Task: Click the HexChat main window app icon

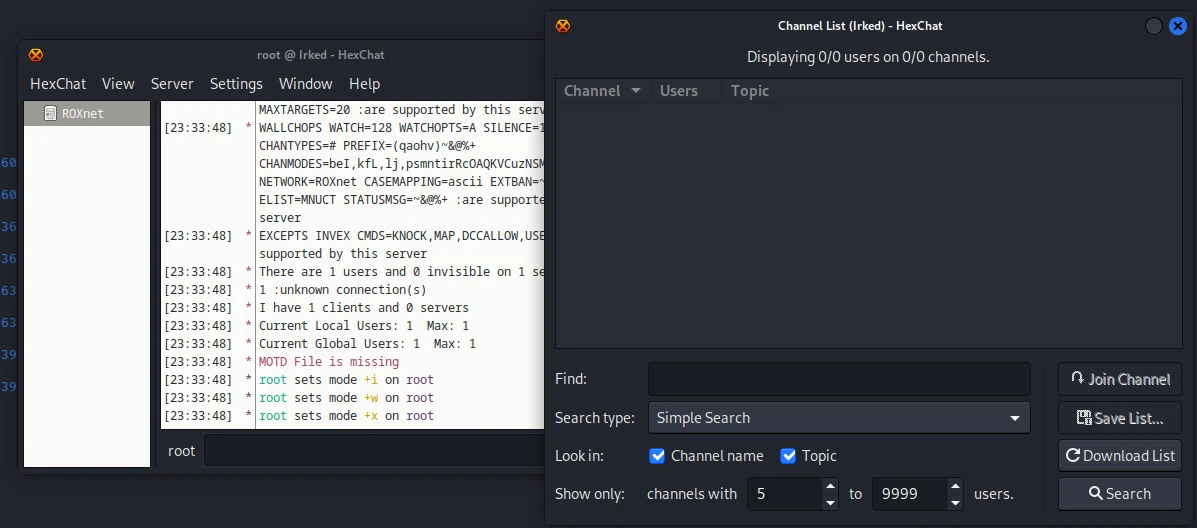Action: click(x=36, y=55)
